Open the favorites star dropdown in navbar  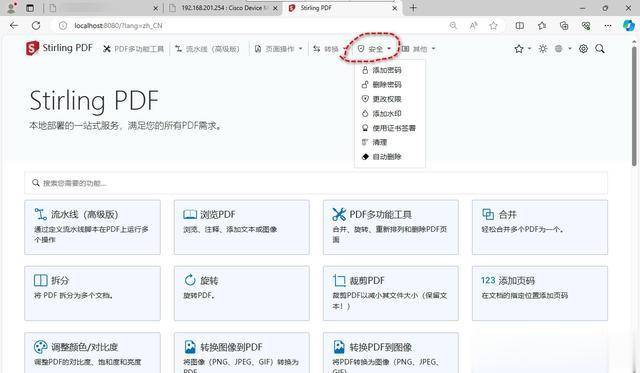522,49
